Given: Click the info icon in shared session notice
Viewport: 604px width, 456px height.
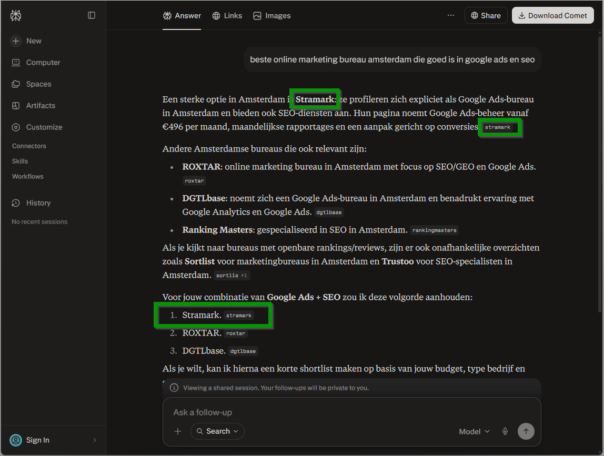Looking at the screenshot, I should coord(174,388).
